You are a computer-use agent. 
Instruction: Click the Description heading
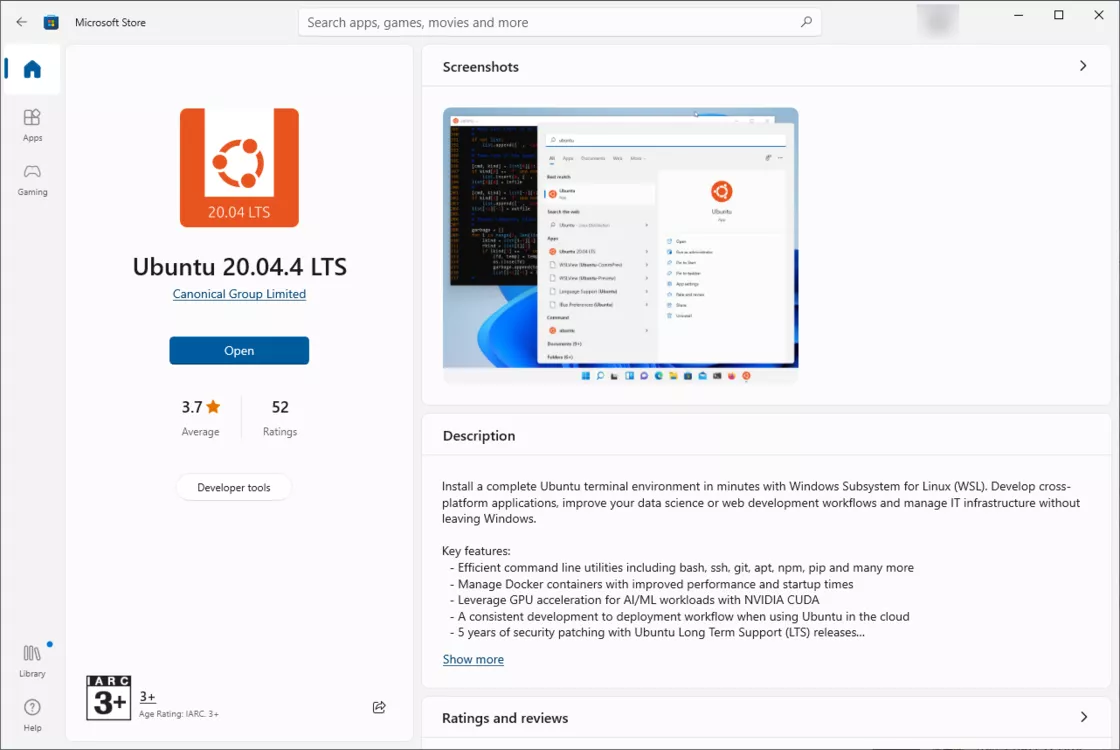pos(479,436)
